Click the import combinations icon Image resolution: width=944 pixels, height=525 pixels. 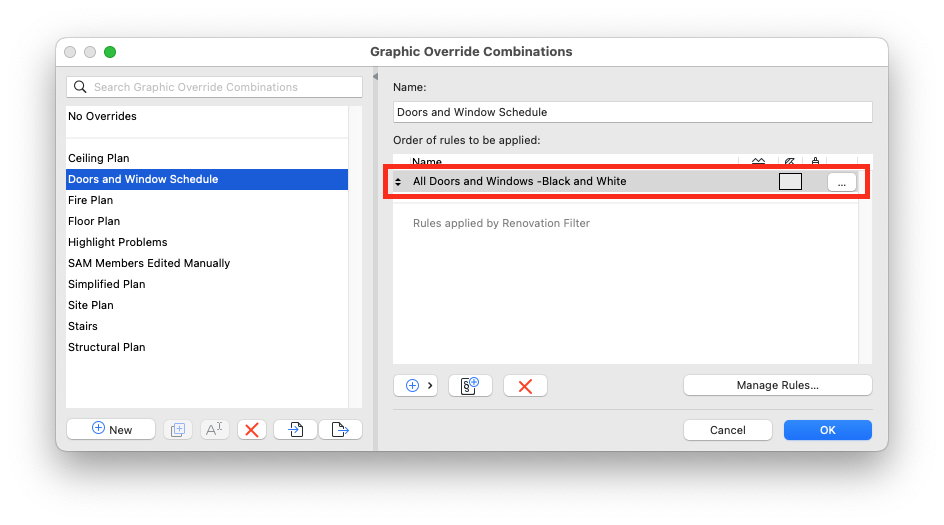click(295, 430)
